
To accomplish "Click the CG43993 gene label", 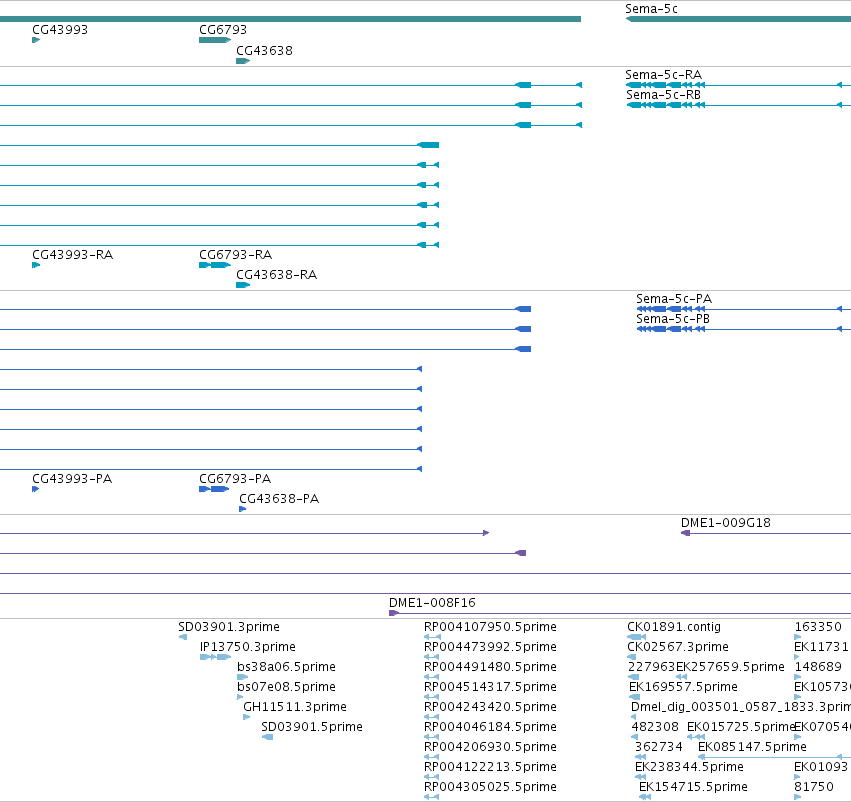I will (60, 30).
